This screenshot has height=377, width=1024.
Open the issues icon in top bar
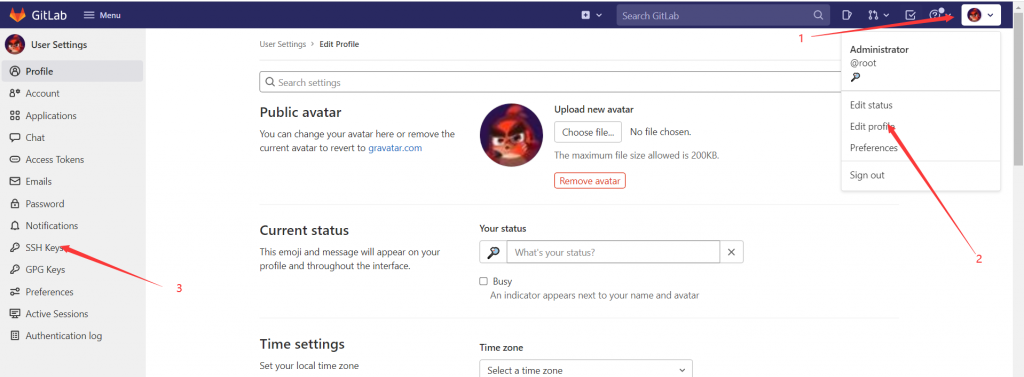(846, 15)
